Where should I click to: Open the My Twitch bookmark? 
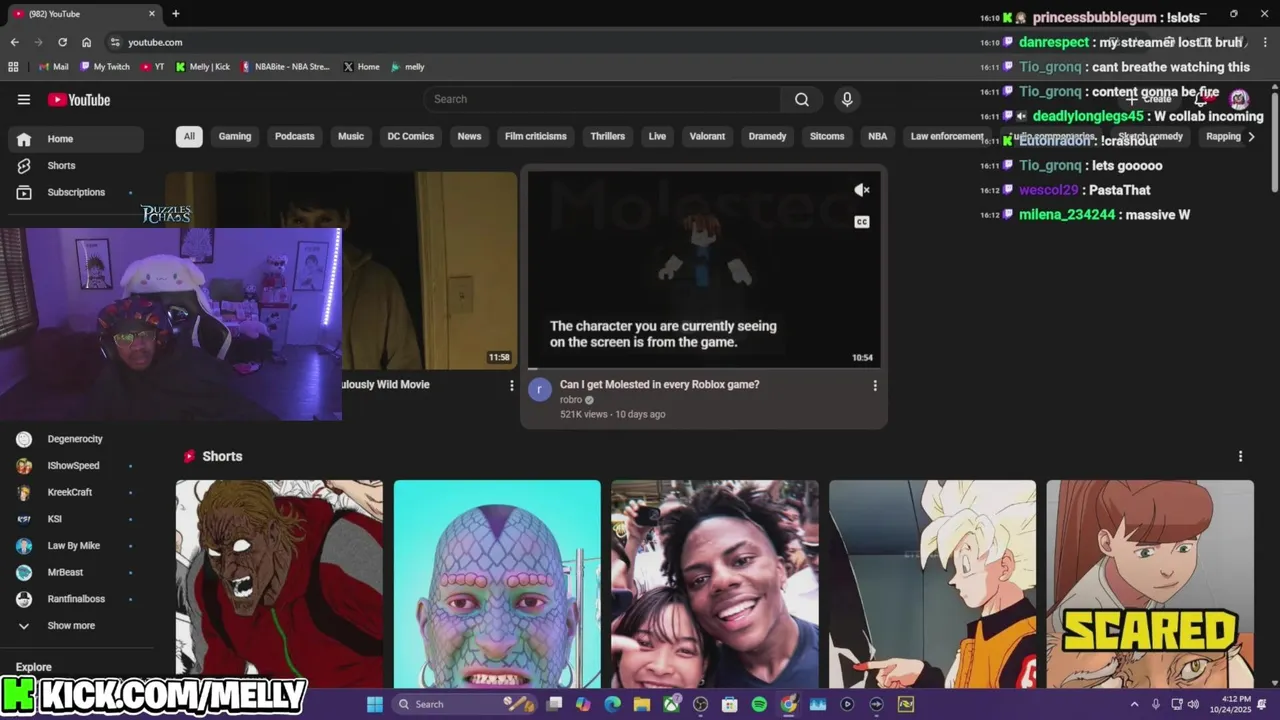(105, 67)
